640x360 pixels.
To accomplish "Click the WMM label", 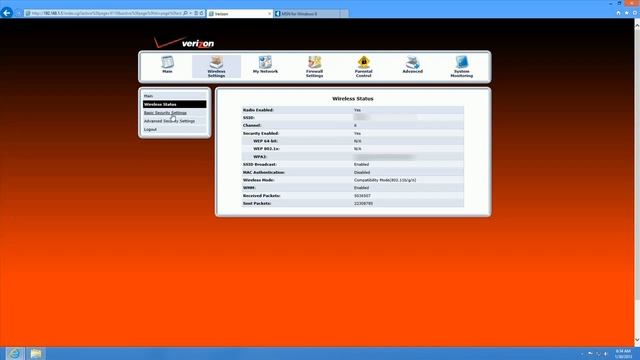I will point(249,188).
